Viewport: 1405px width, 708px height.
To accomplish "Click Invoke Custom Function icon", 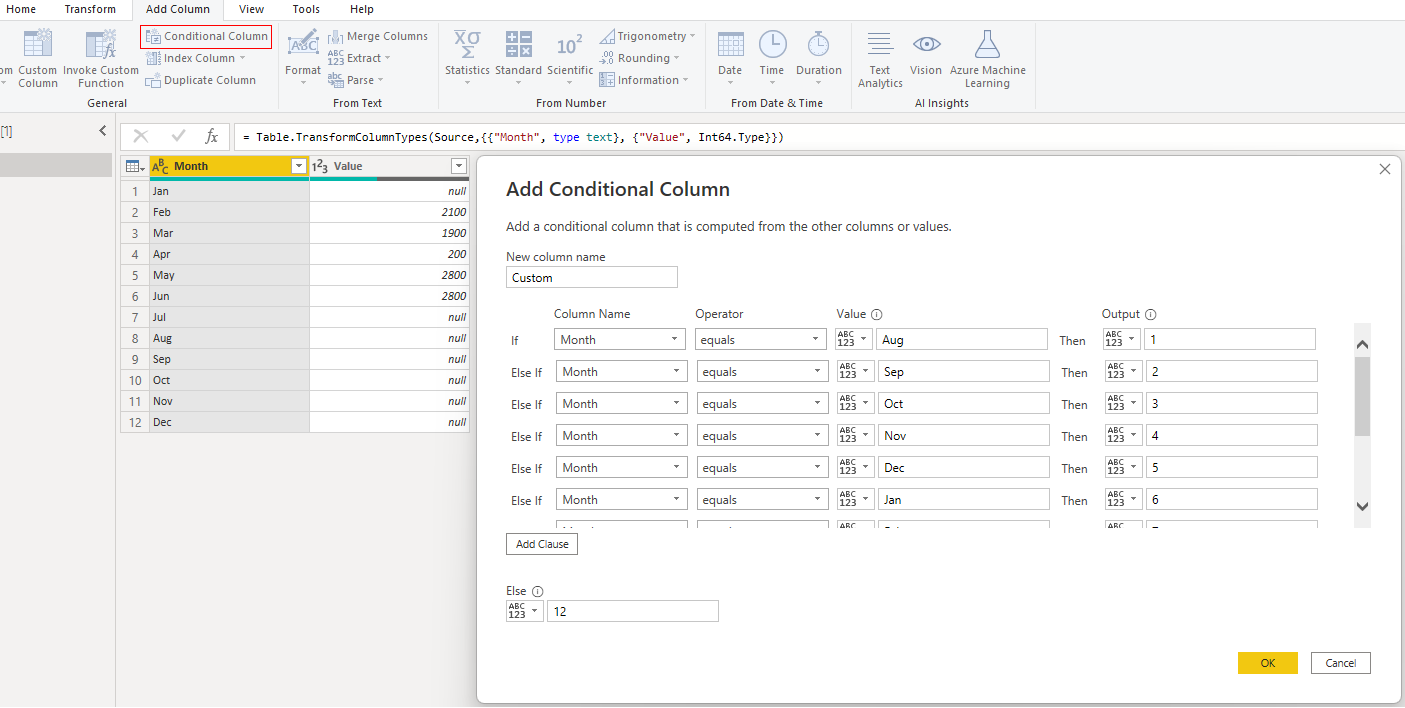I will point(101,59).
